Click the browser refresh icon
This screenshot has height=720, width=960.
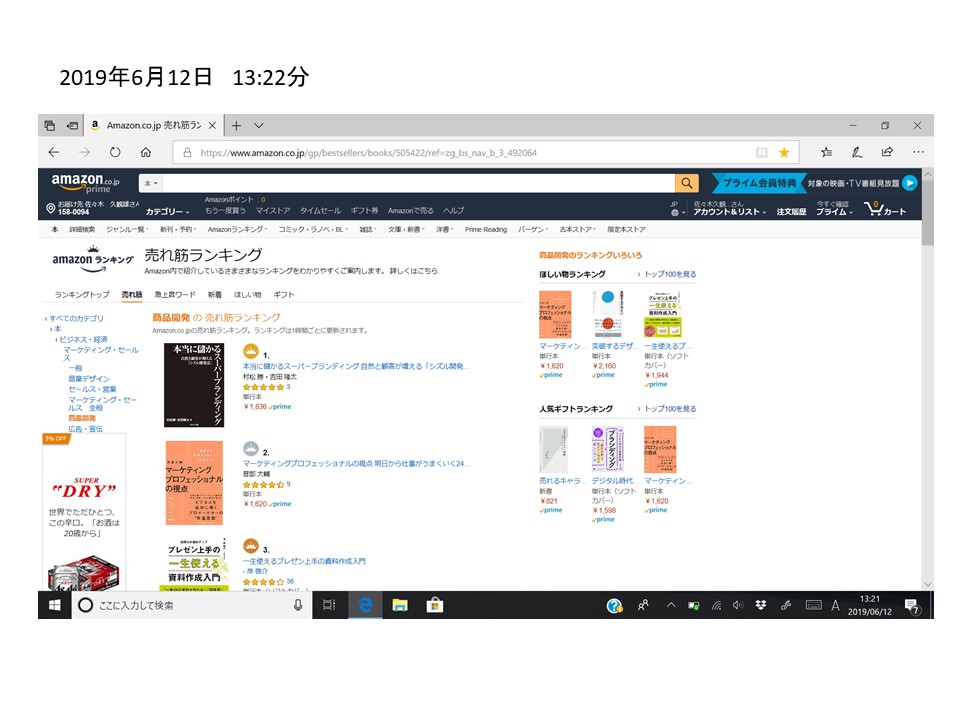pos(115,152)
